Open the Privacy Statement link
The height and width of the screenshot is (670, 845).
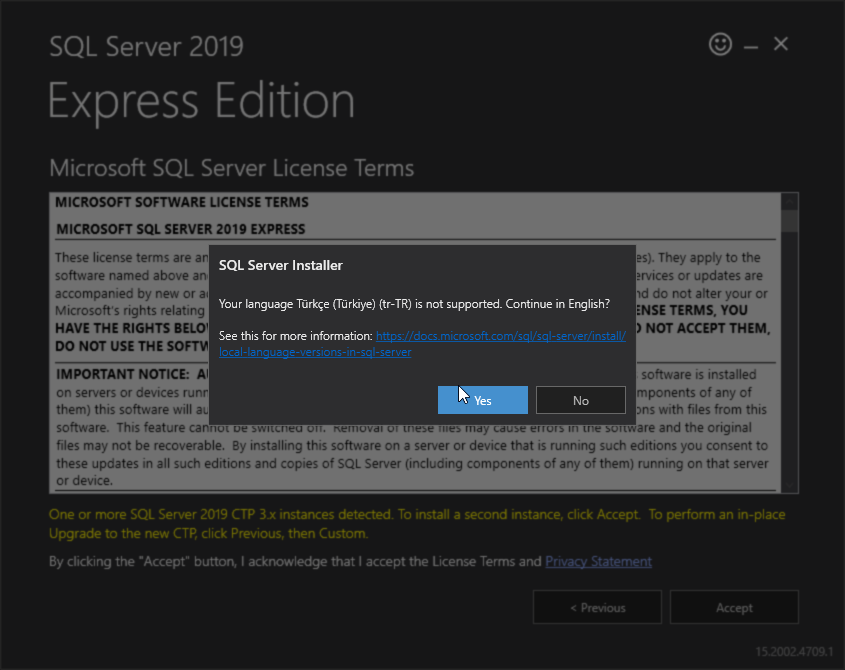[598, 561]
